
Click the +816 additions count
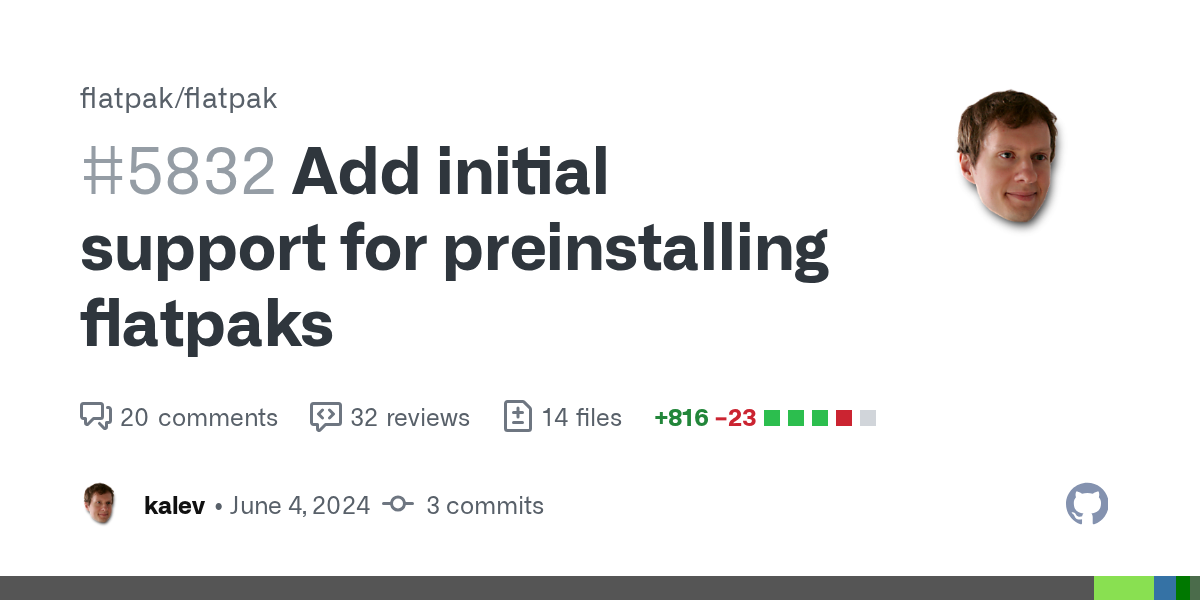point(681,417)
